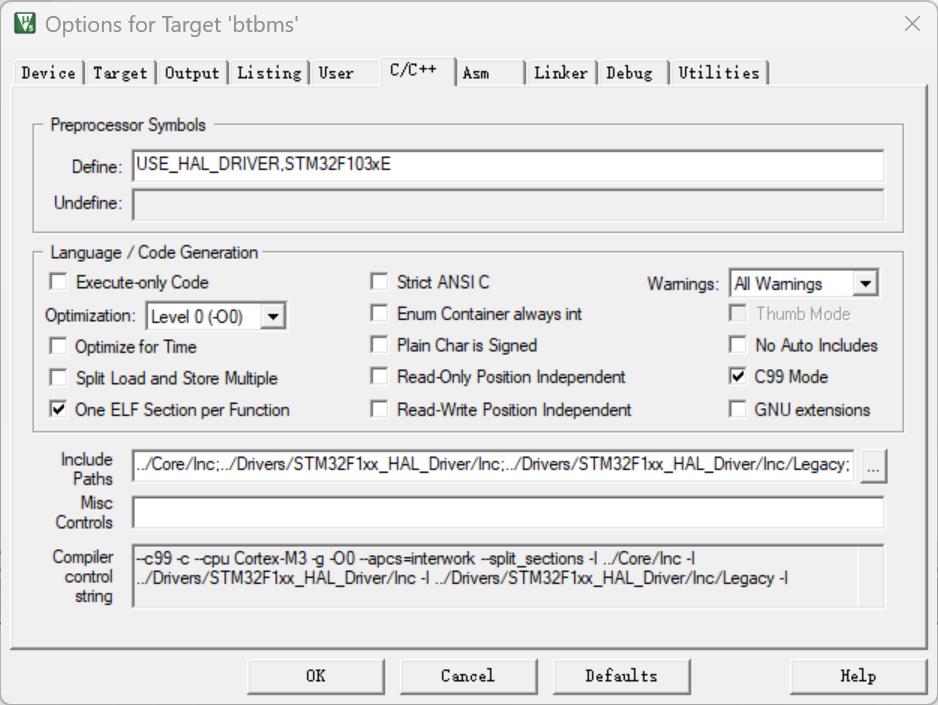This screenshot has width=938, height=705.
Task: Open Help for this dialog
Action: click(858, 676)
